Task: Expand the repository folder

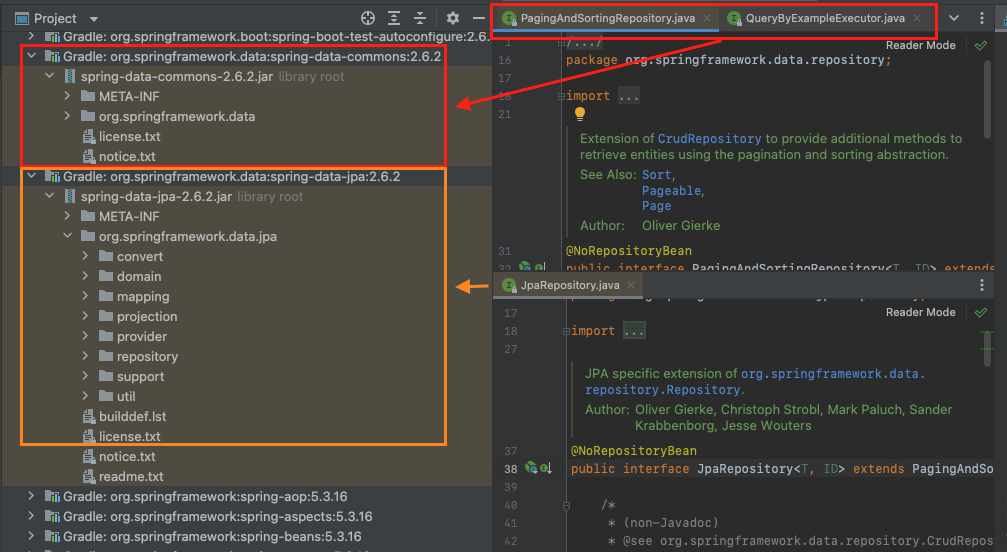Action: point(85,356)
